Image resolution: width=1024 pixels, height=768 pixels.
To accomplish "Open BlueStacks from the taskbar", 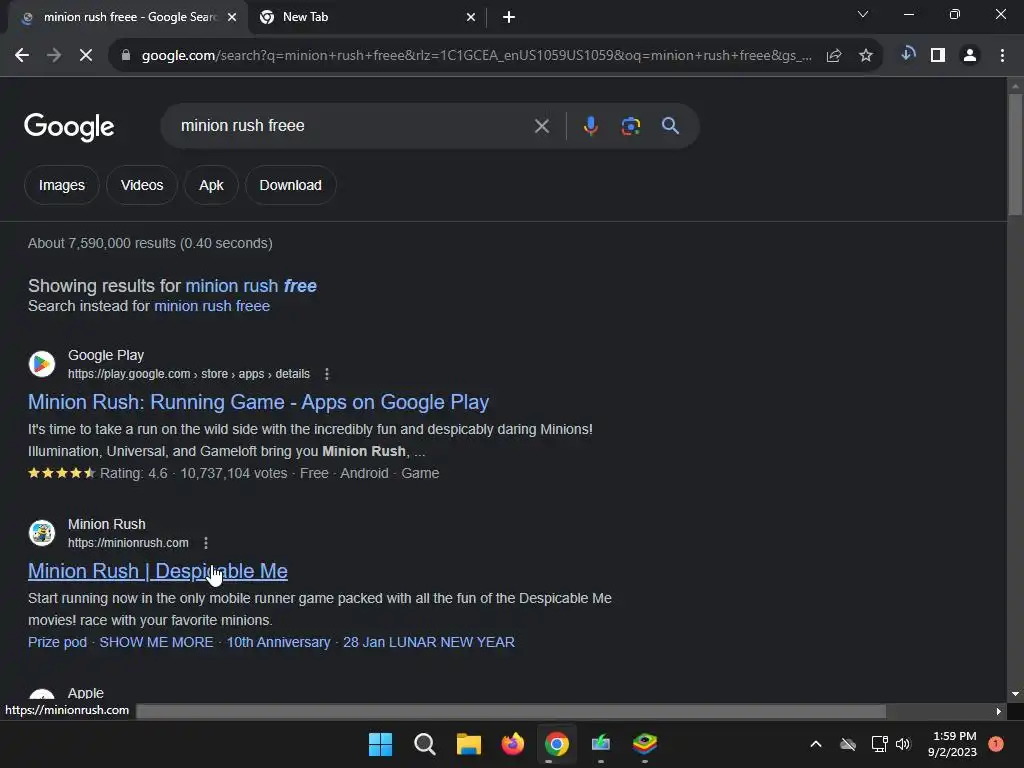I will coord(645,744).
